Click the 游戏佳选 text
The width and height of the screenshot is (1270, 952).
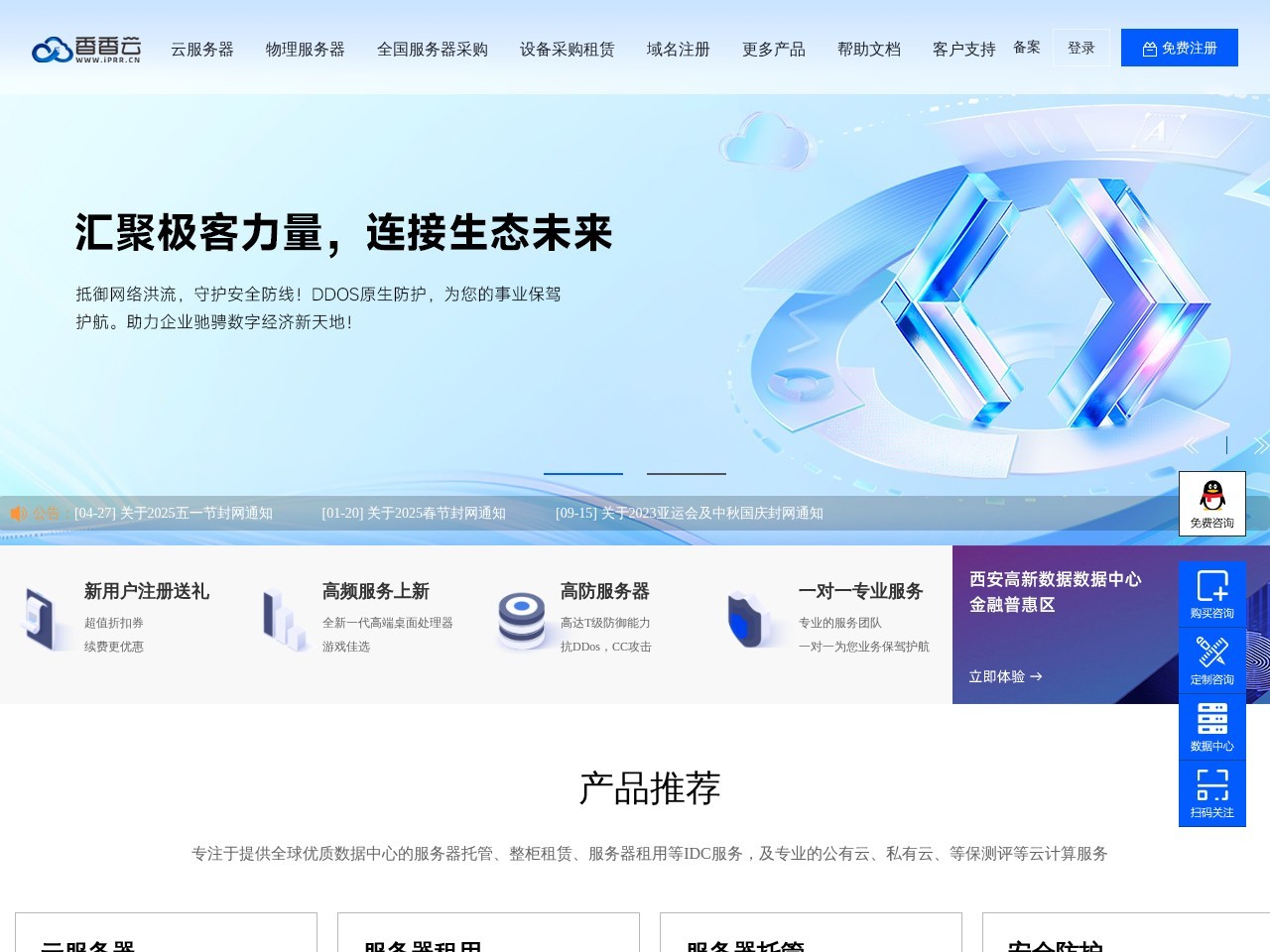pyautogui.click(x=346, y=647)
